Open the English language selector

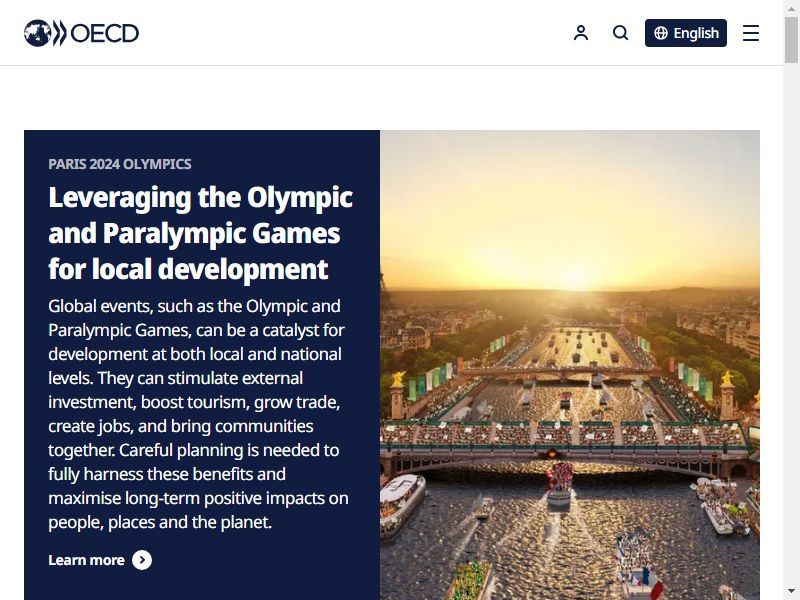(x=686, y=33)
